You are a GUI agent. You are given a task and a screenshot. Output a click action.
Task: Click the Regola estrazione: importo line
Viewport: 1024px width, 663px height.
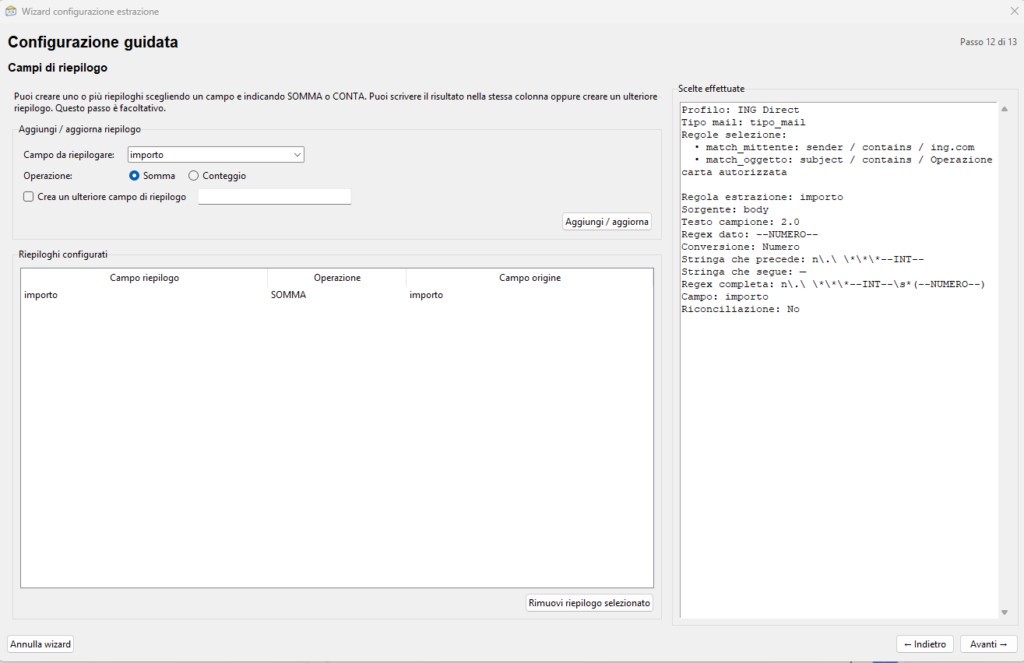point(762,197)
